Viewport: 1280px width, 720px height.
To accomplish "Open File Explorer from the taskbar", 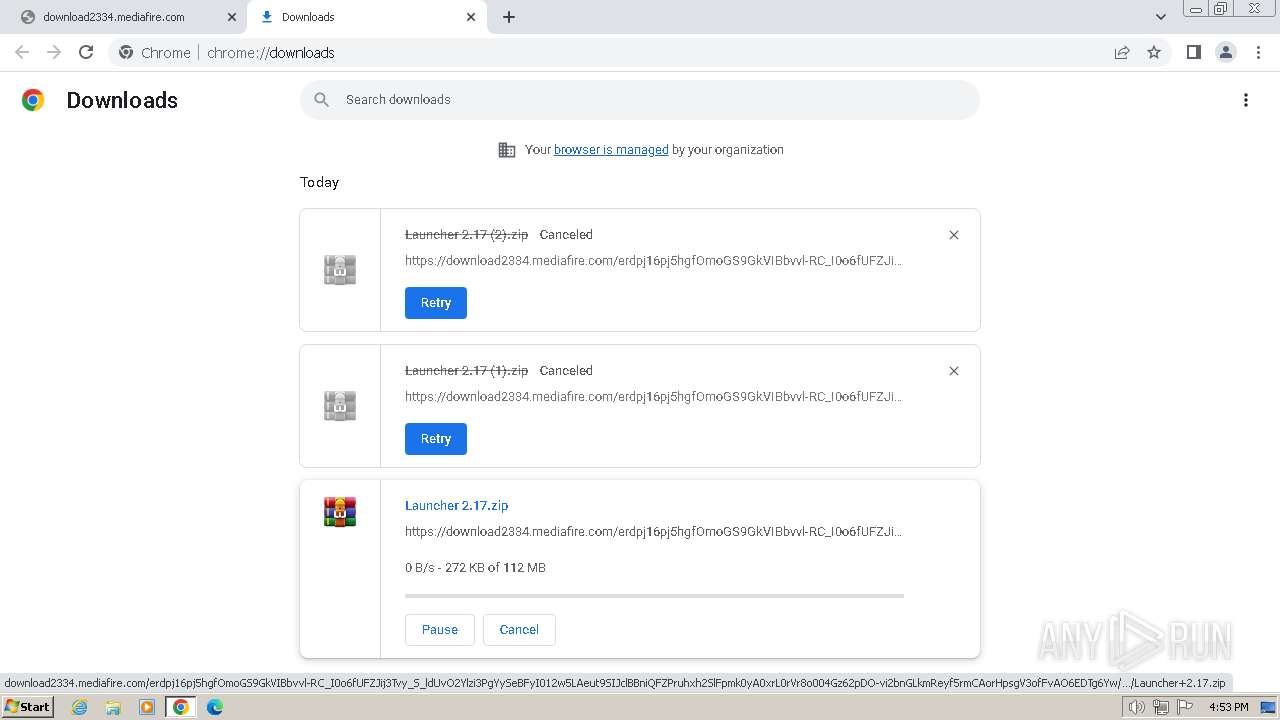I will pyautogui.click(x=113, y=707).
